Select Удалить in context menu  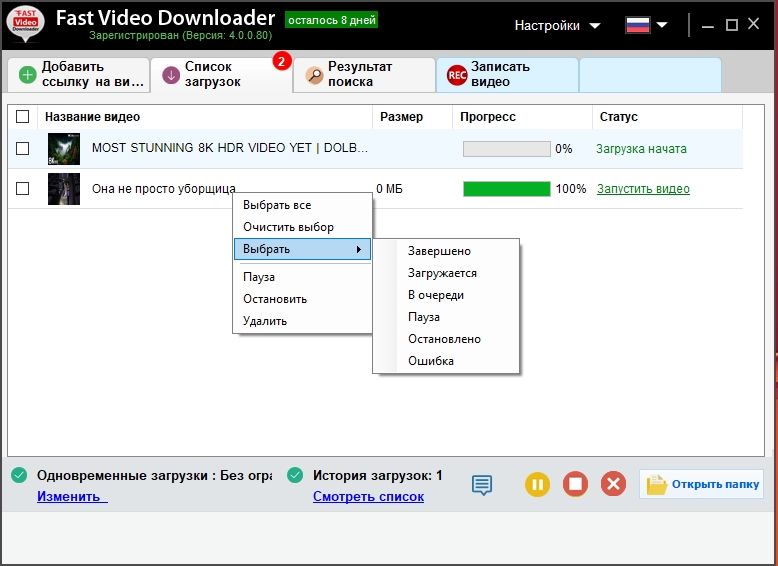[x=302, y=320]
